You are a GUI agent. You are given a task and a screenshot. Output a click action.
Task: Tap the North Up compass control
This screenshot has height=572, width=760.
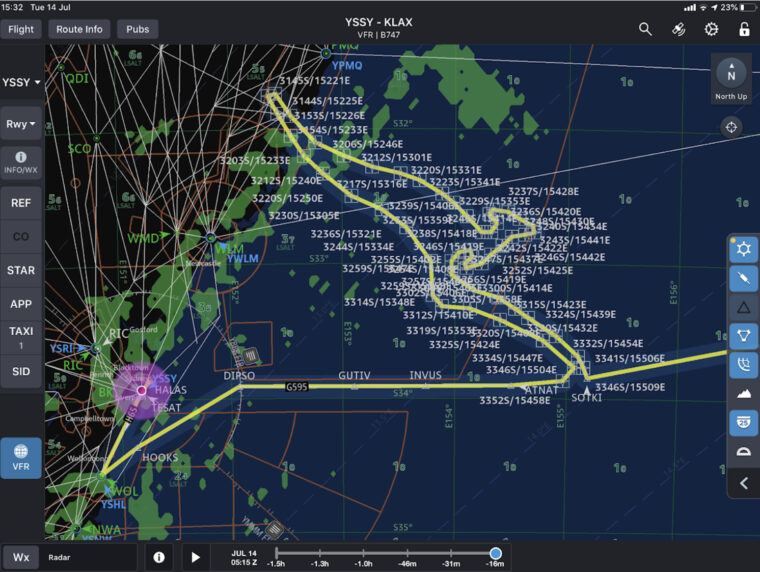[731, 79]
